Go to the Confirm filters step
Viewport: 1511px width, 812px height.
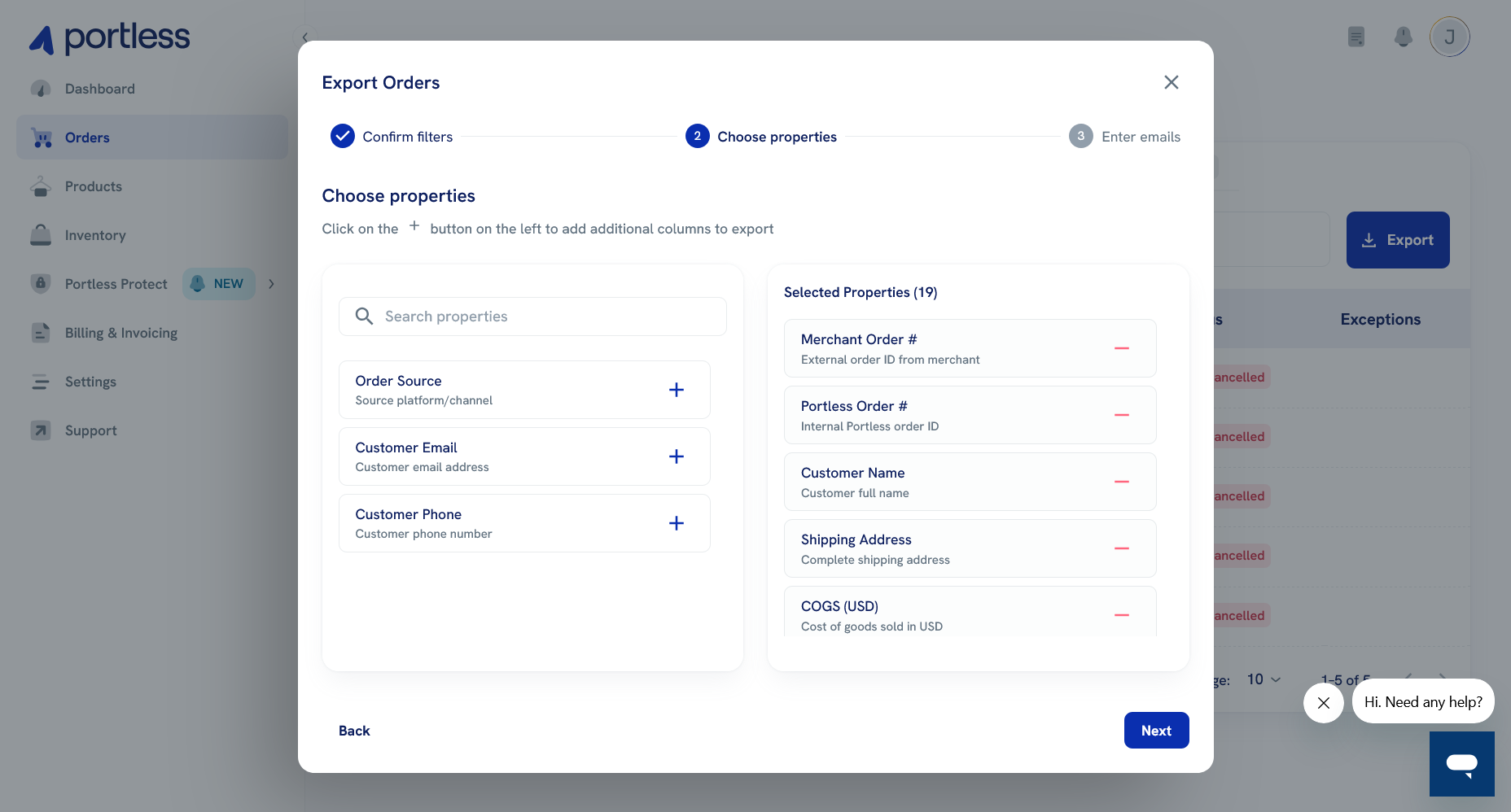point(392,137)
